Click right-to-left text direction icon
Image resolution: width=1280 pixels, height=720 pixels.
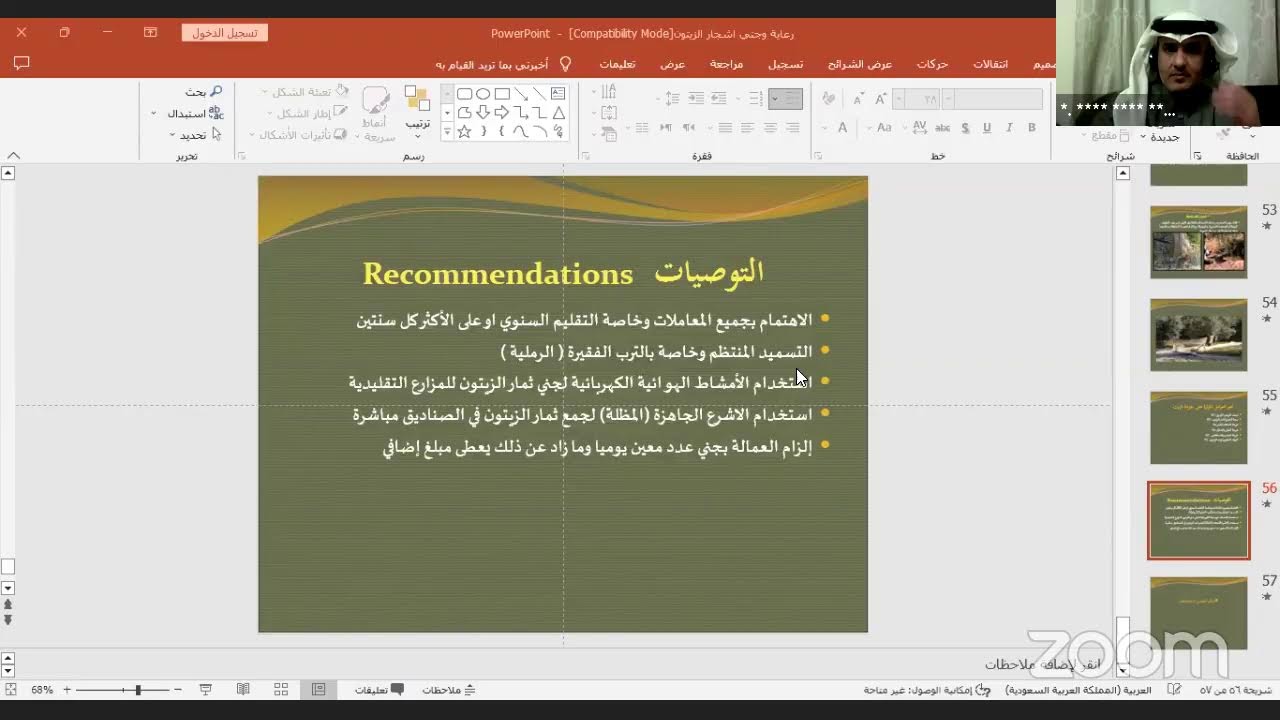click(x=689, y=128)
